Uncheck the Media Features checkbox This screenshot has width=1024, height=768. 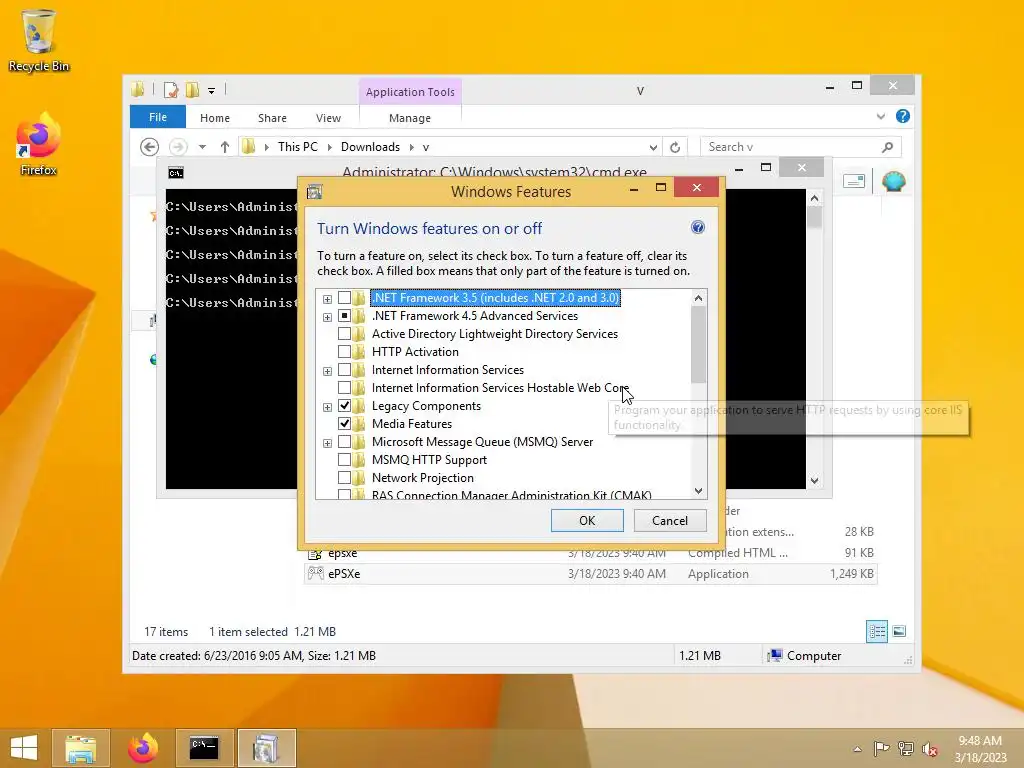(x=344, y=424)
